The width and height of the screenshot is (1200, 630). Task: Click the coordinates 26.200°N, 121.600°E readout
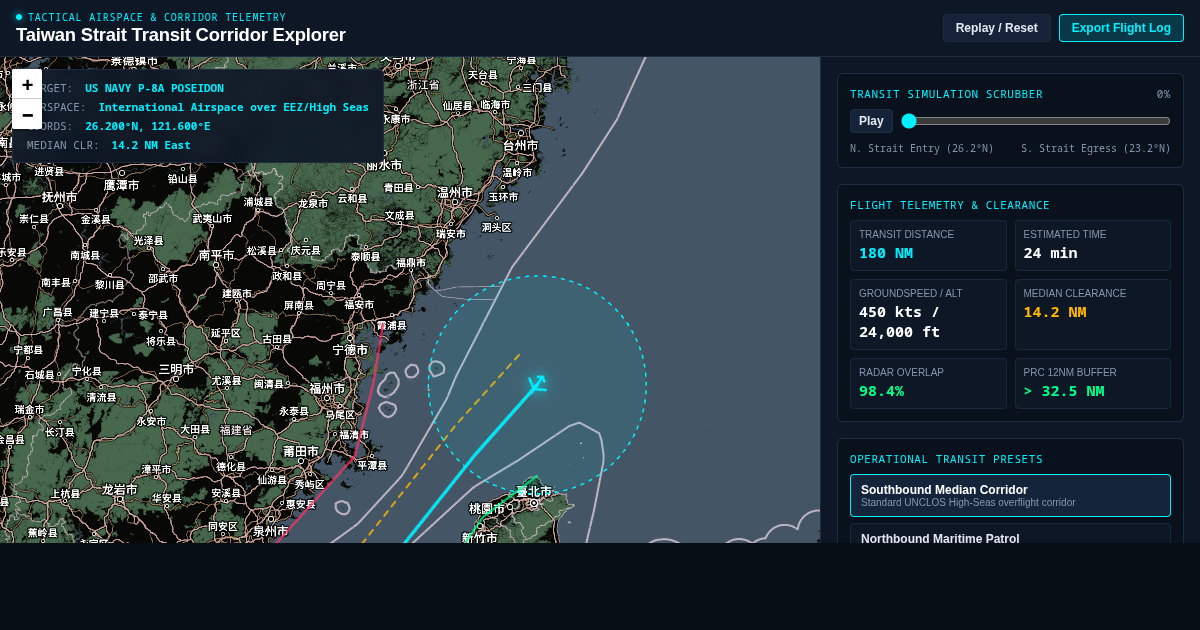point(148,126)
